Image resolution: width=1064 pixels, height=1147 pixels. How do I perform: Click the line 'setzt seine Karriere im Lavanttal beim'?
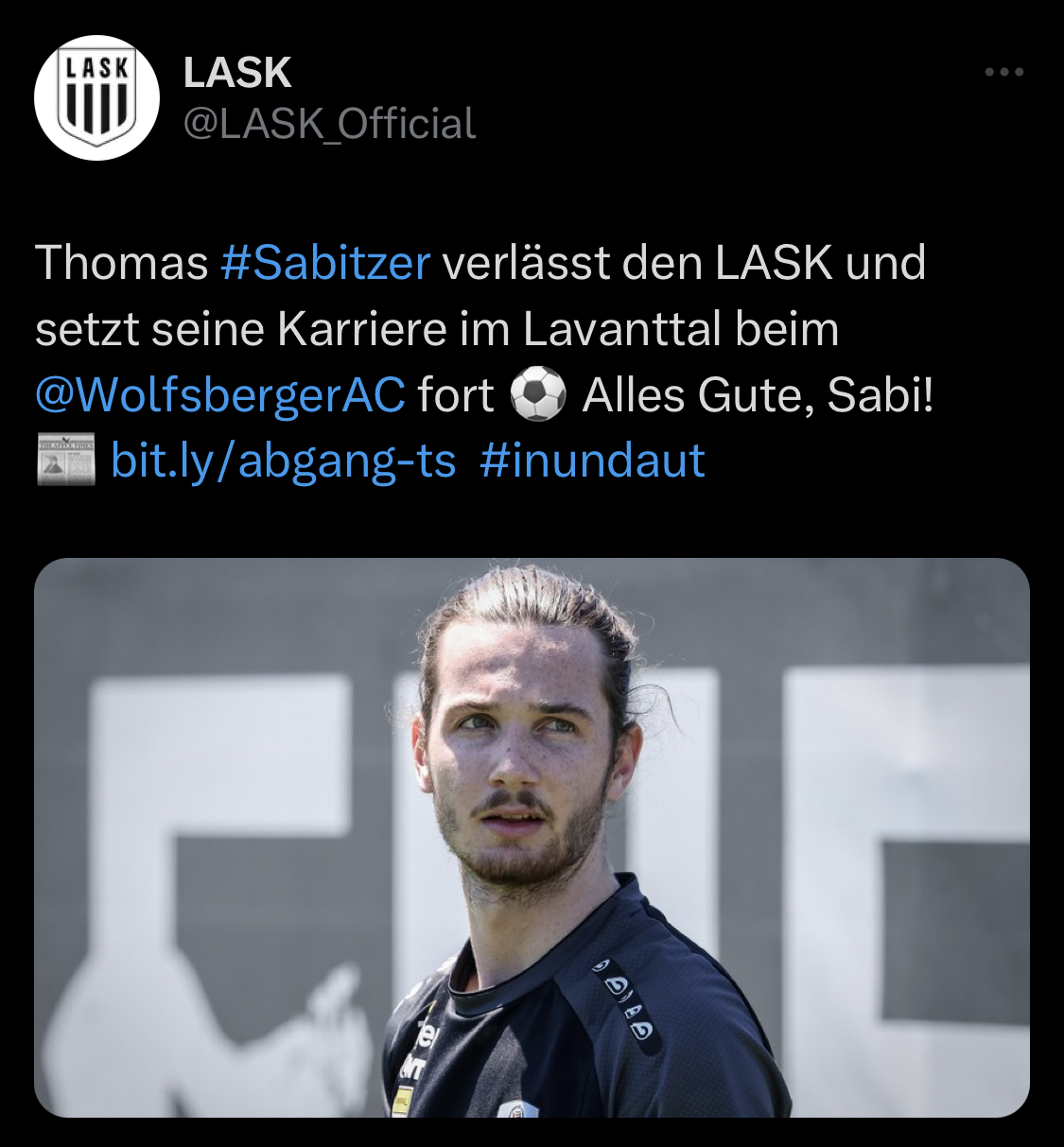[x=437, y=329]
